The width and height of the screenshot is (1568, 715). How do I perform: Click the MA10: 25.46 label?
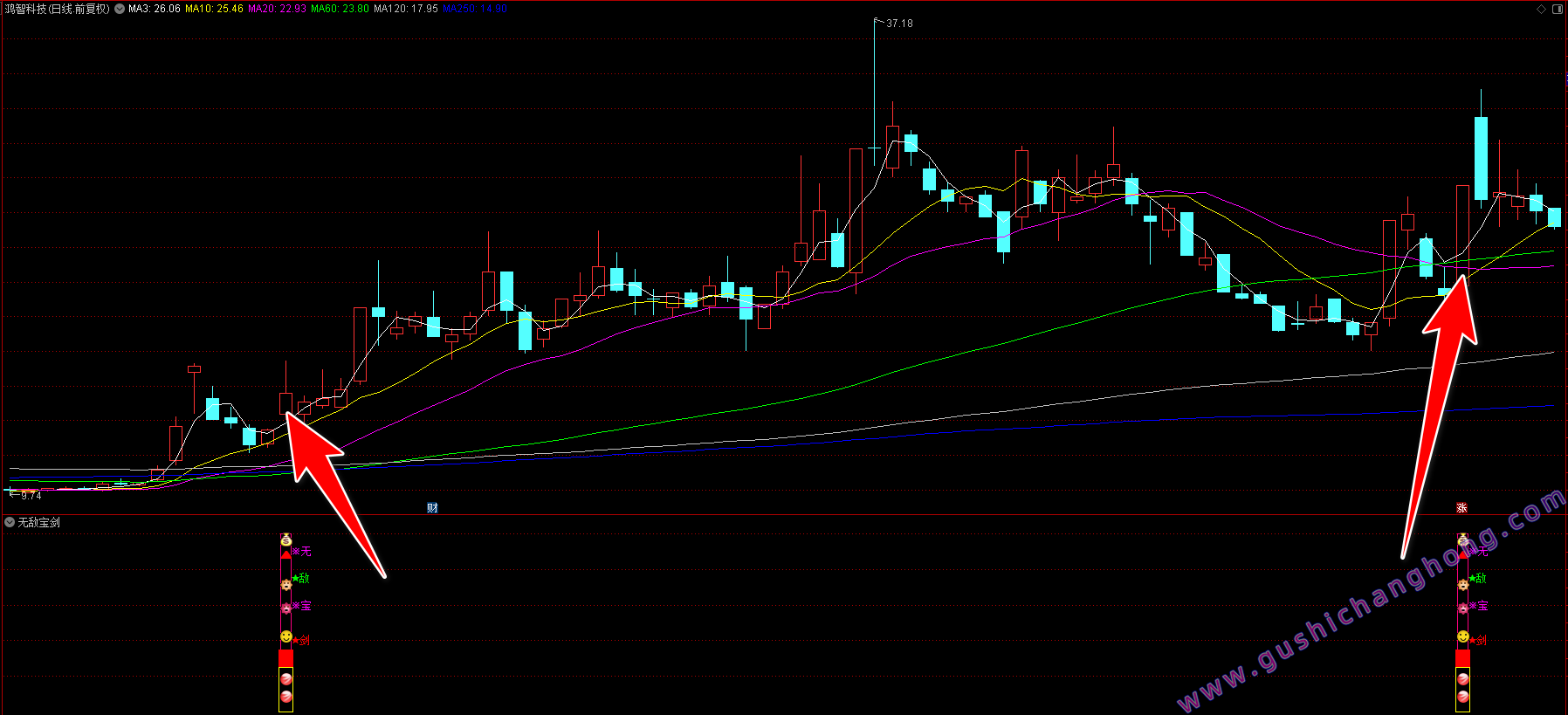214,9
